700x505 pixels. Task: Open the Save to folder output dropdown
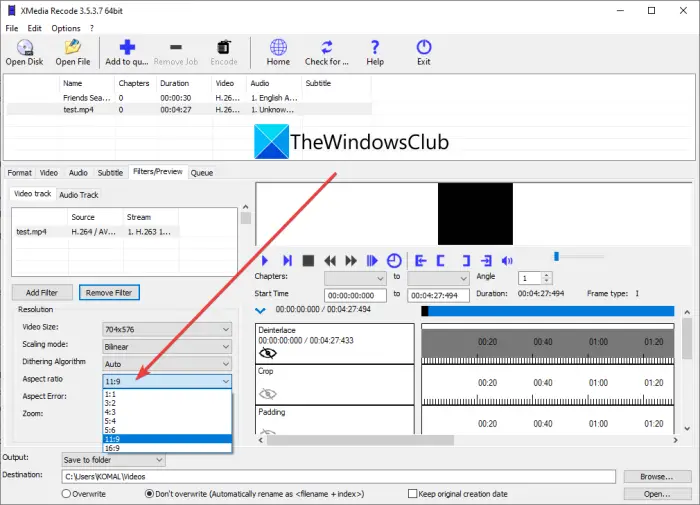(113, 460)
